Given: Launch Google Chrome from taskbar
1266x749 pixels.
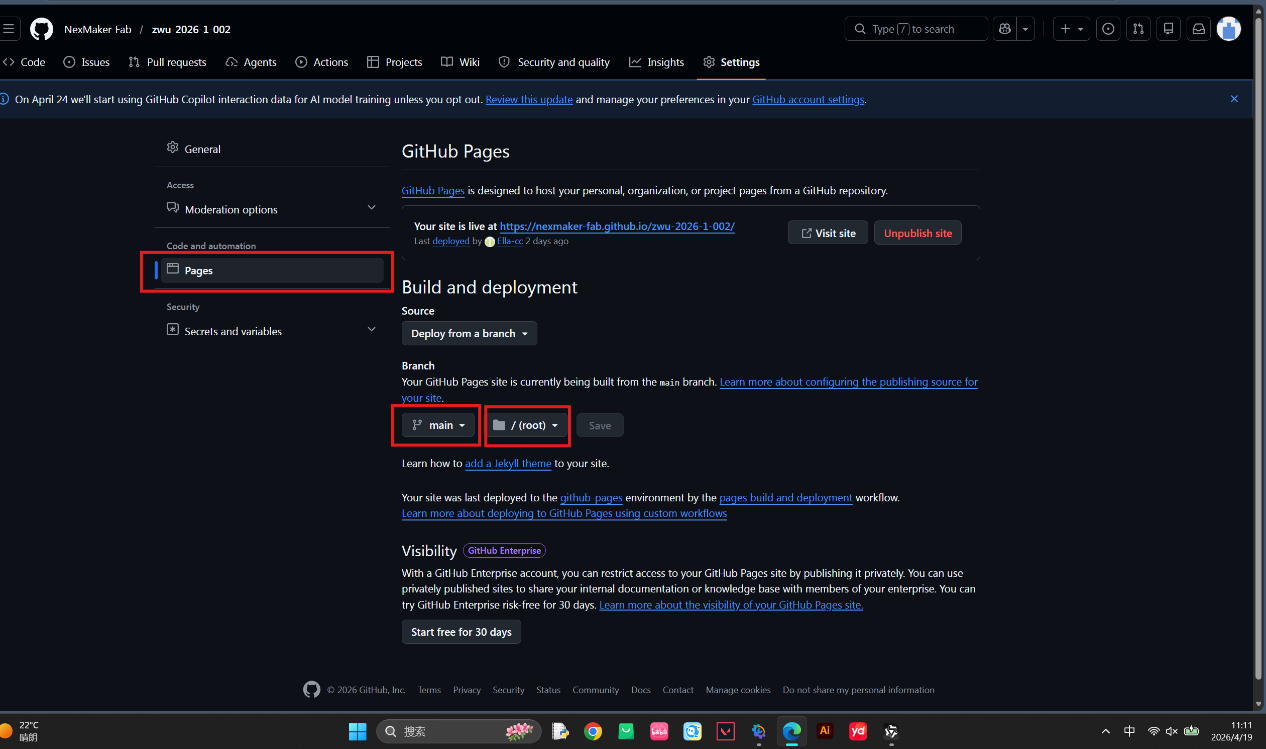Looking at the screenshot, I should [593, 731].
